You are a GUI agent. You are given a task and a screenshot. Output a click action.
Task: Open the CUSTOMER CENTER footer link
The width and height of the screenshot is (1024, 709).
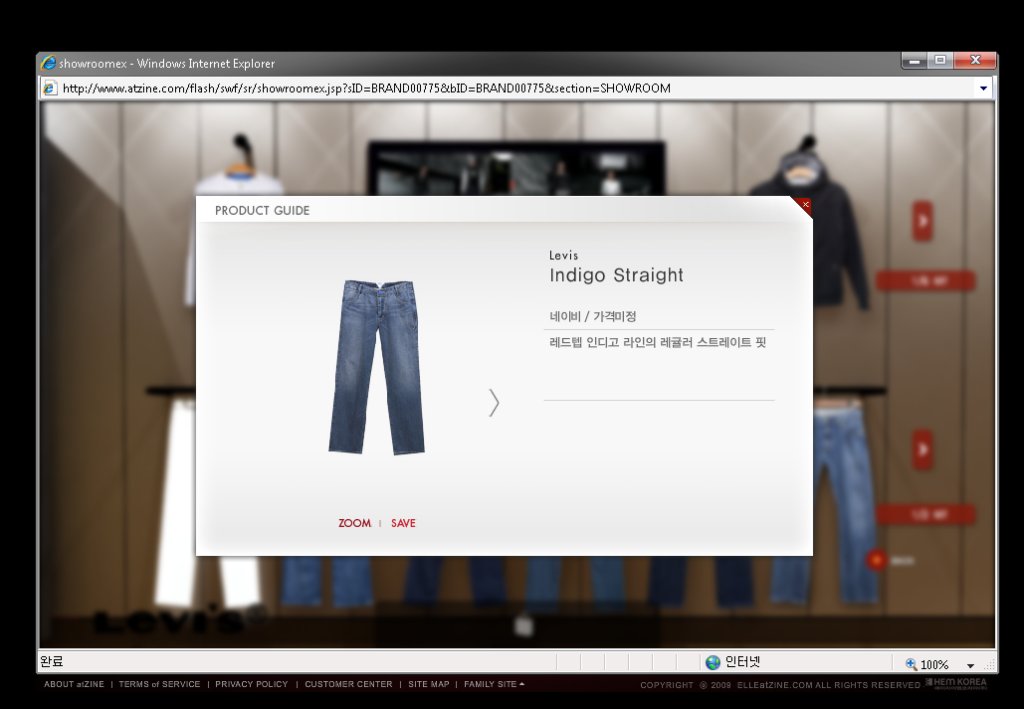(x=349, y=684)
